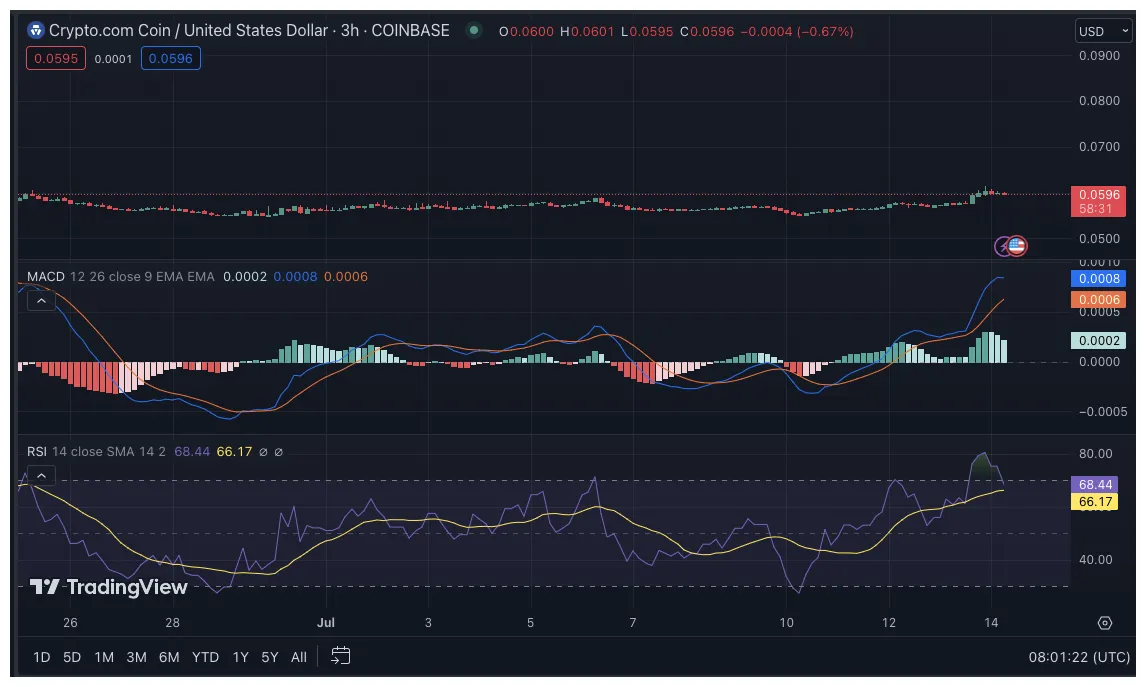Select the 1D time range
Viewport: 1146px width, 687px height.
tap(41, 657)
